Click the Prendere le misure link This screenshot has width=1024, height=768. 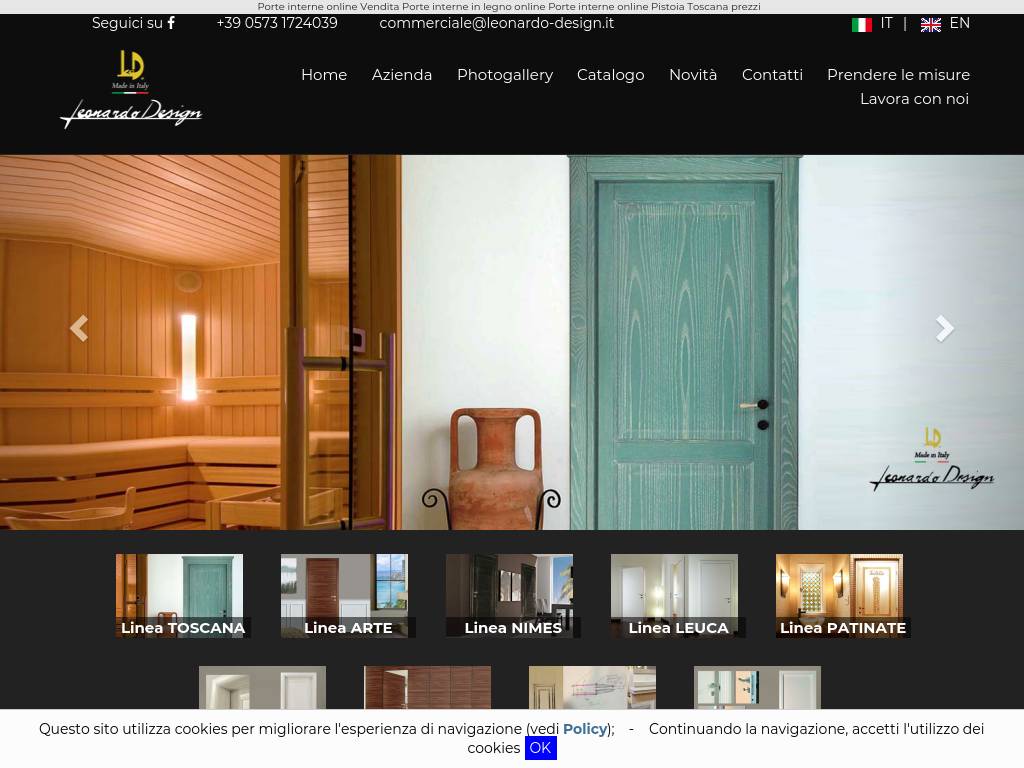click(898, 75)
